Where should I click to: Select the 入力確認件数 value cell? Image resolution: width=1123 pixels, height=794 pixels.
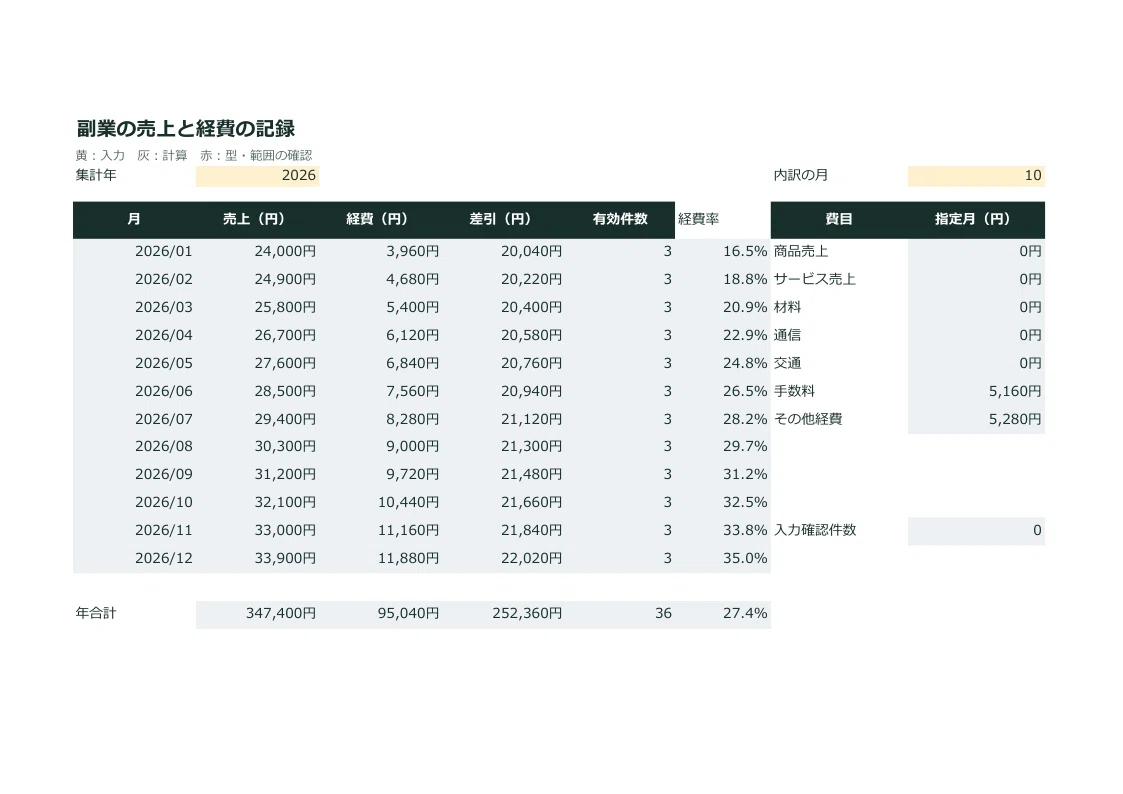click(976, 531)
